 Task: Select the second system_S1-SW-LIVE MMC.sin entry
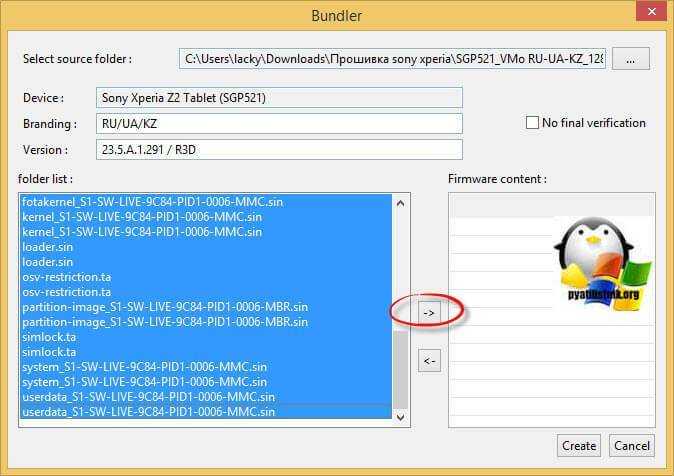coord(206,382)
